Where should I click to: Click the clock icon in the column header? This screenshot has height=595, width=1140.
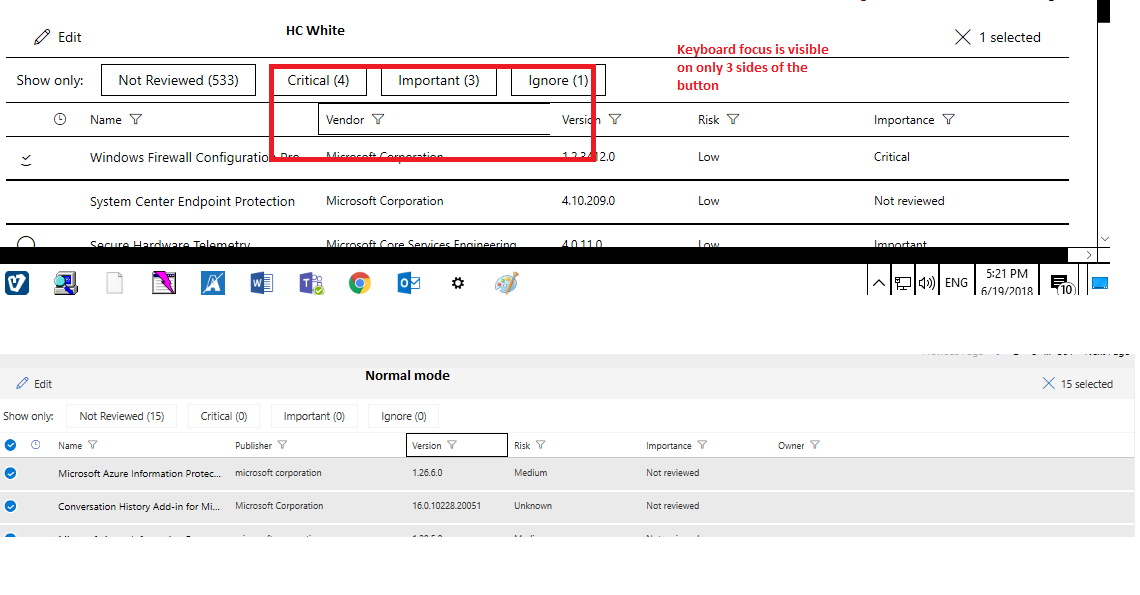tap(60, 119)
